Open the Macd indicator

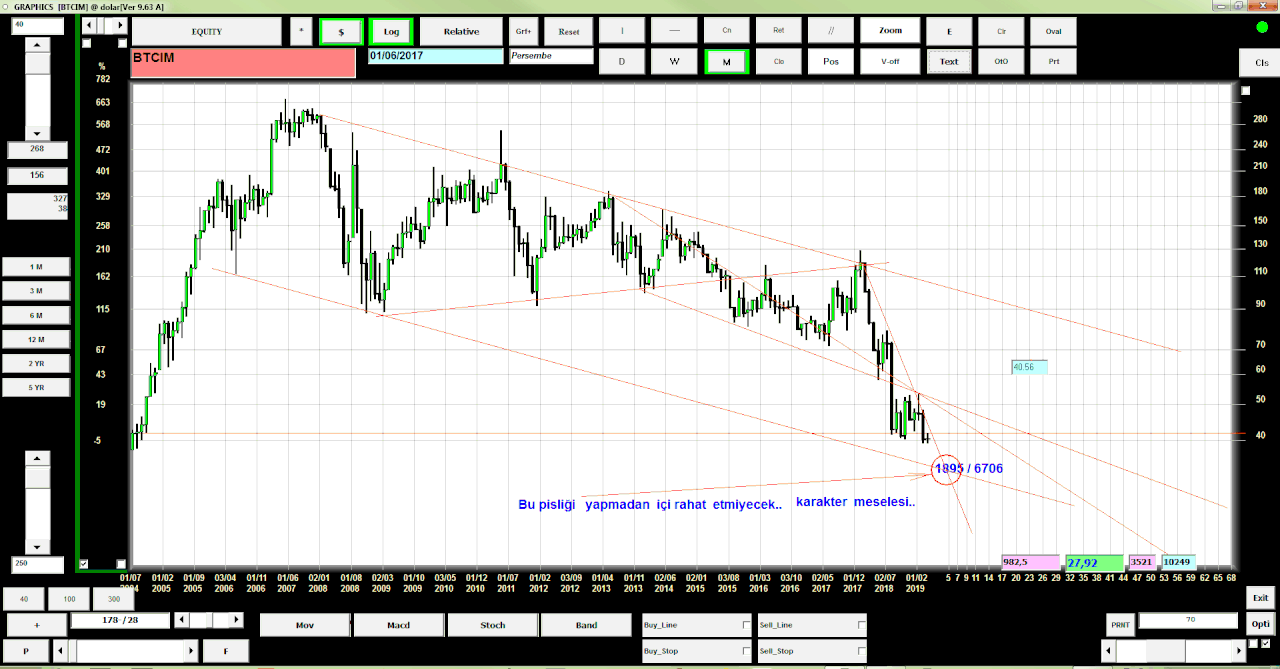point(399,625)
